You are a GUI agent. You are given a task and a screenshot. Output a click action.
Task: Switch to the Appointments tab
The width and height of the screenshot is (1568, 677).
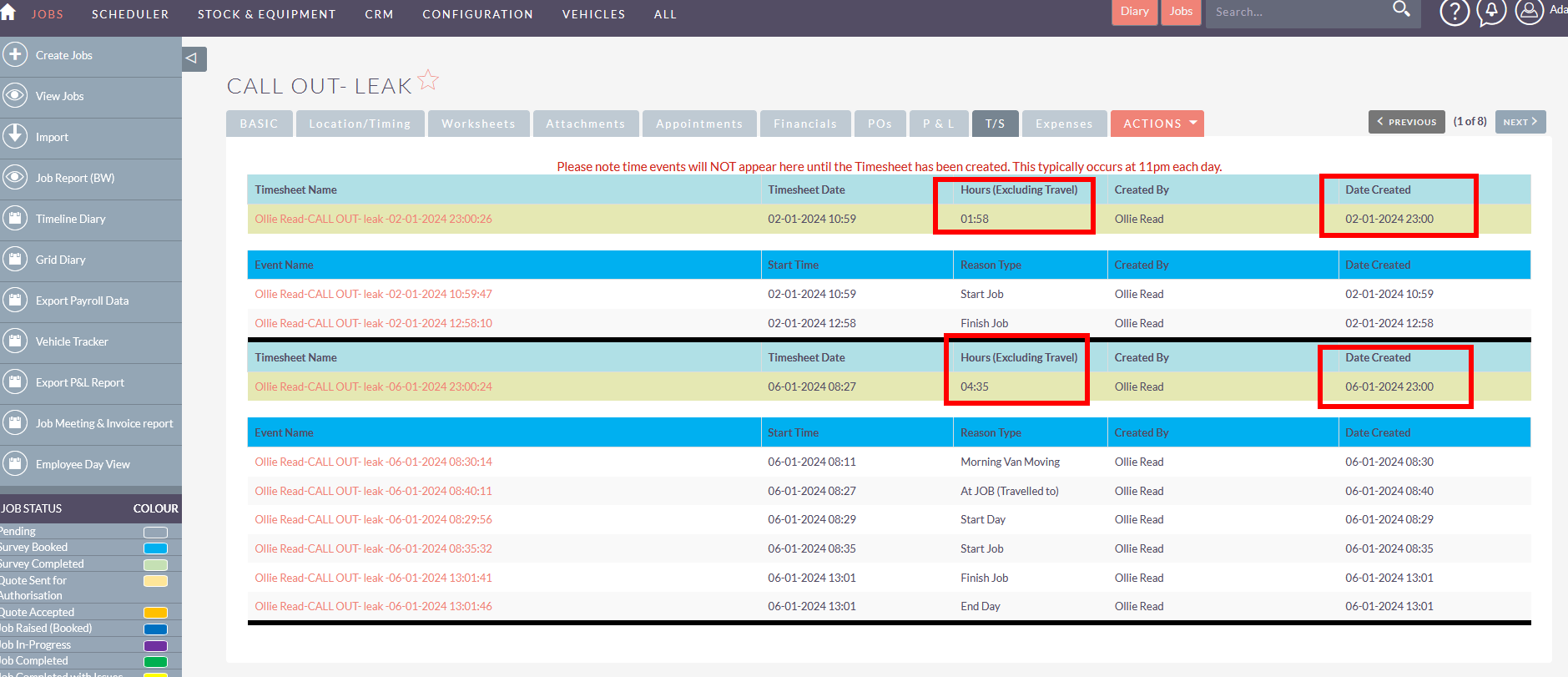699,124
